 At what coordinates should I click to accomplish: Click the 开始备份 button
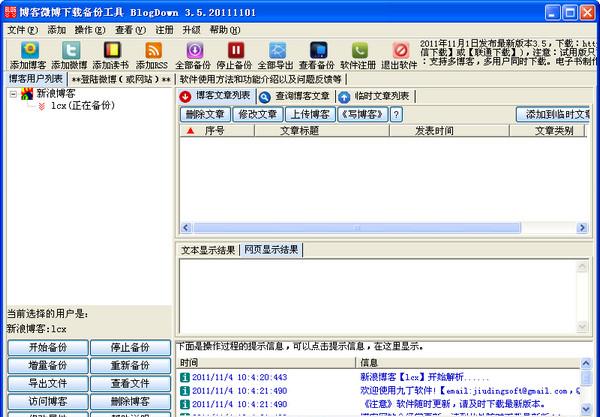point(48,348)
